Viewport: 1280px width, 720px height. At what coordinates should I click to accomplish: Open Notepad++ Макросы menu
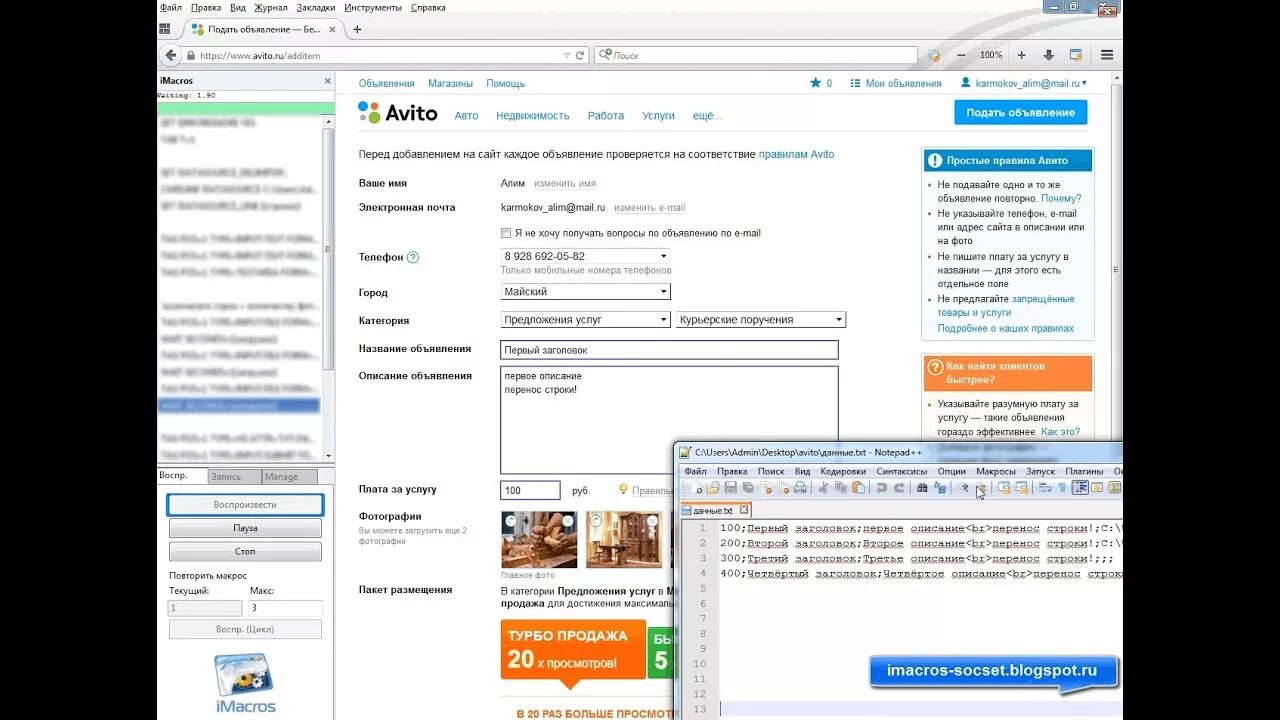tap(996, 471)
